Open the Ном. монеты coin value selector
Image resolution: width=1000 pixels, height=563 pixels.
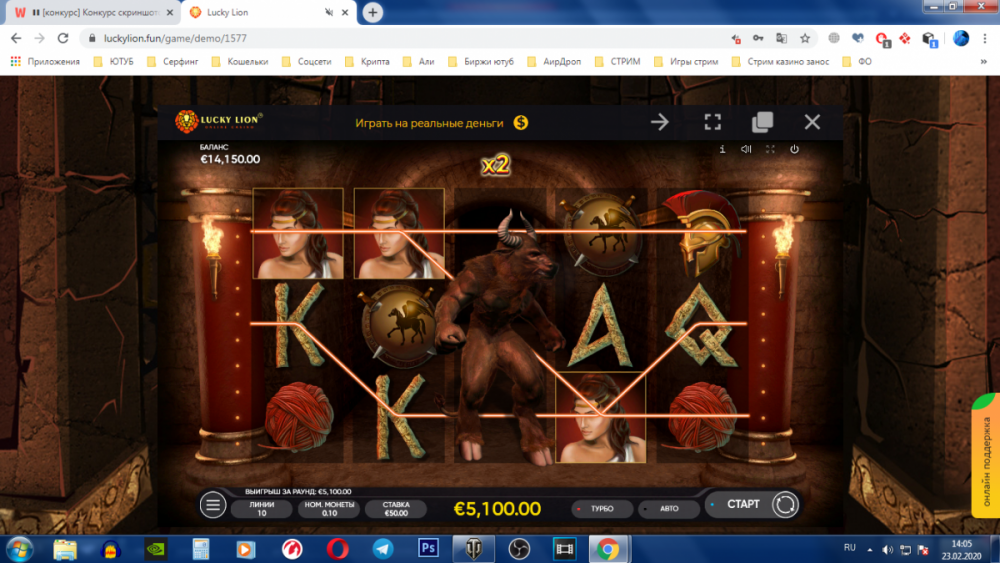coord(328,509)
